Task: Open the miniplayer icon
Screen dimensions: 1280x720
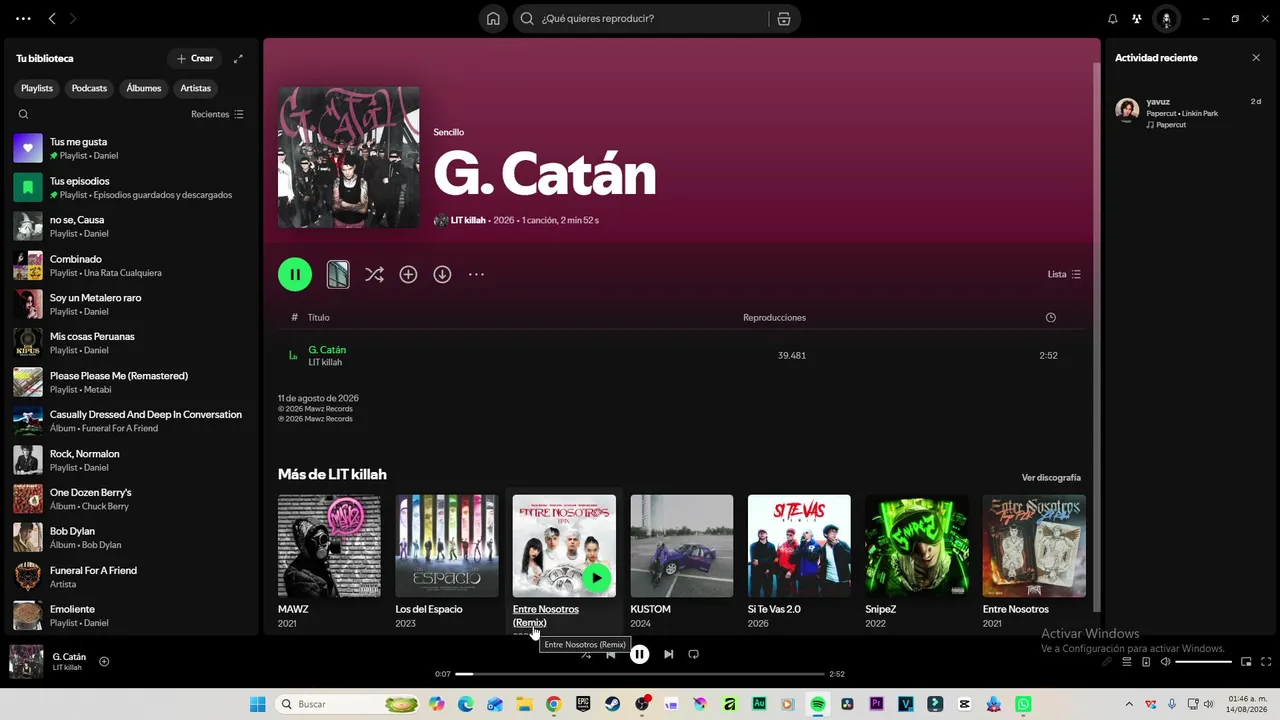Action: tap(1246, 661)
